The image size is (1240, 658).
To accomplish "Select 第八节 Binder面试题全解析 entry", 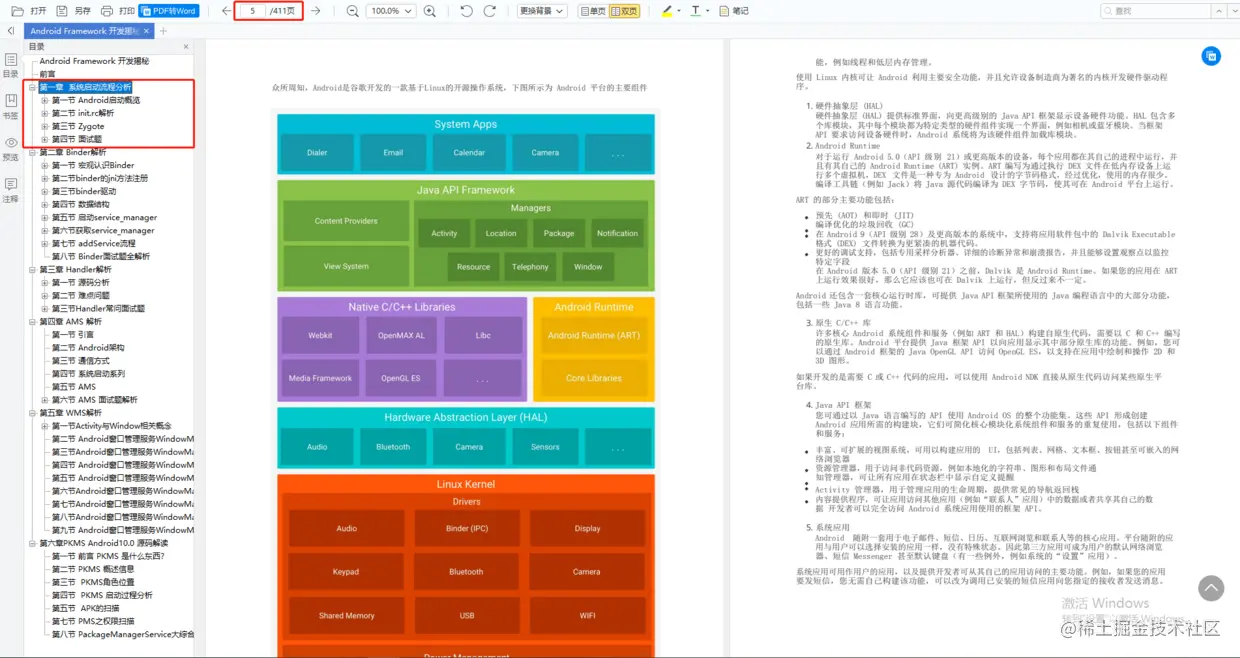I will pyautogui.click(x=100, y=256).
